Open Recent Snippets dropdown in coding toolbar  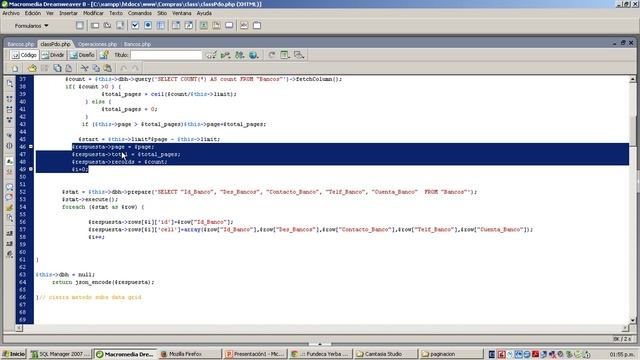coord(9,218)
